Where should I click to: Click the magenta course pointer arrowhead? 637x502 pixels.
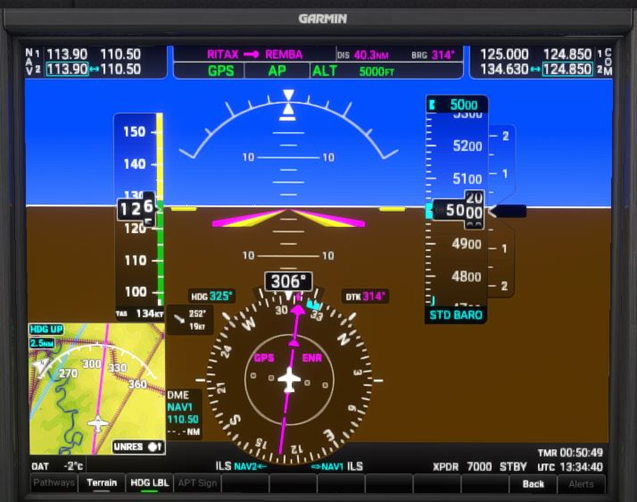click(x=298, y=310)
